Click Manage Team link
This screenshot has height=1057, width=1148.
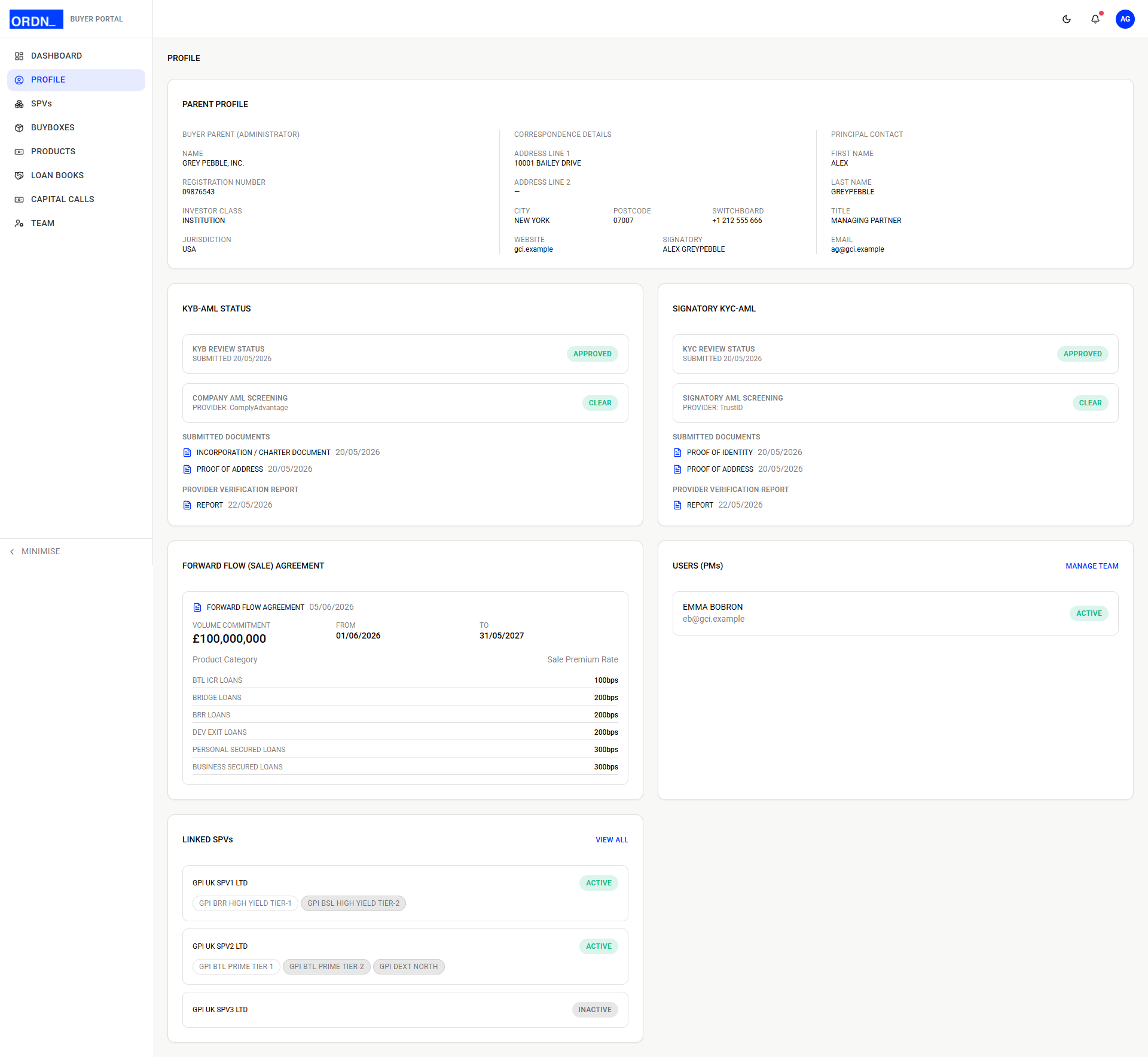(x=1092, y=566)
